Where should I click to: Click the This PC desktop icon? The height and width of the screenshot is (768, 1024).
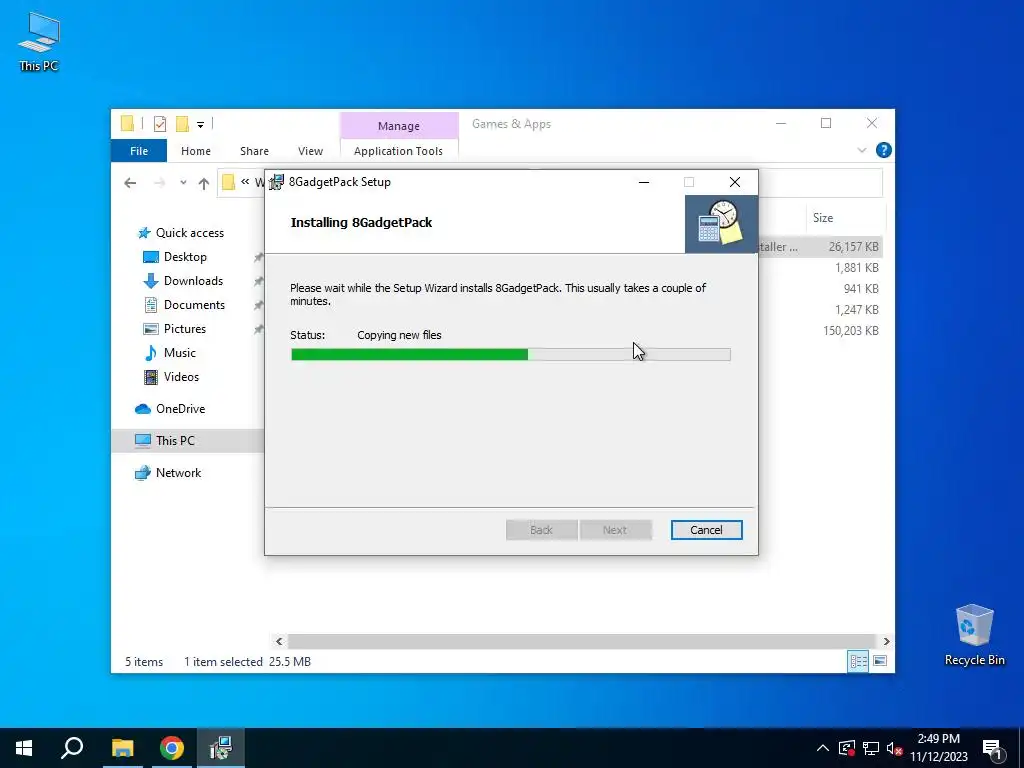click(39, 42)
